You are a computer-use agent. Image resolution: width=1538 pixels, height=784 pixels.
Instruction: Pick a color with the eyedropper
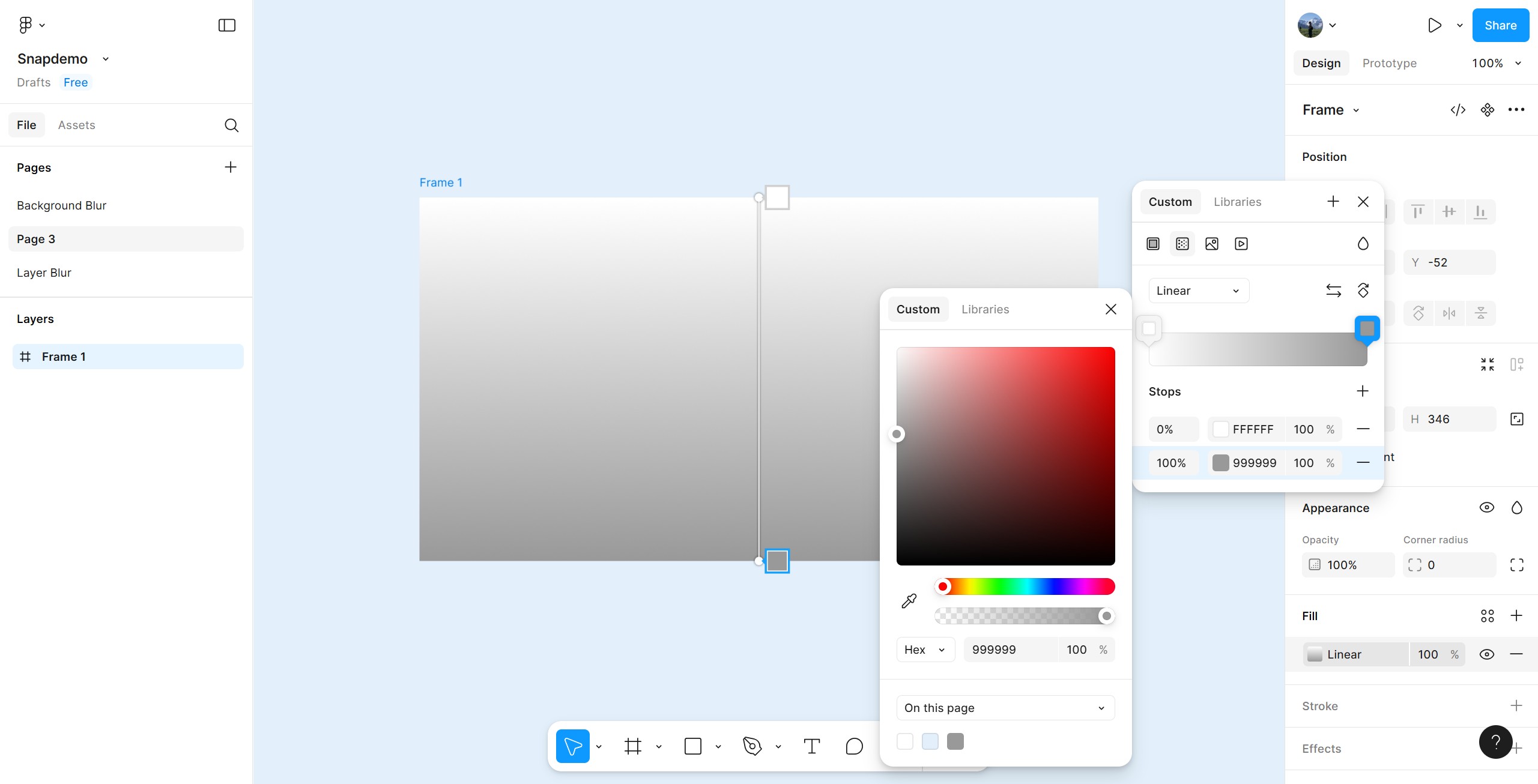pos(909,601)
